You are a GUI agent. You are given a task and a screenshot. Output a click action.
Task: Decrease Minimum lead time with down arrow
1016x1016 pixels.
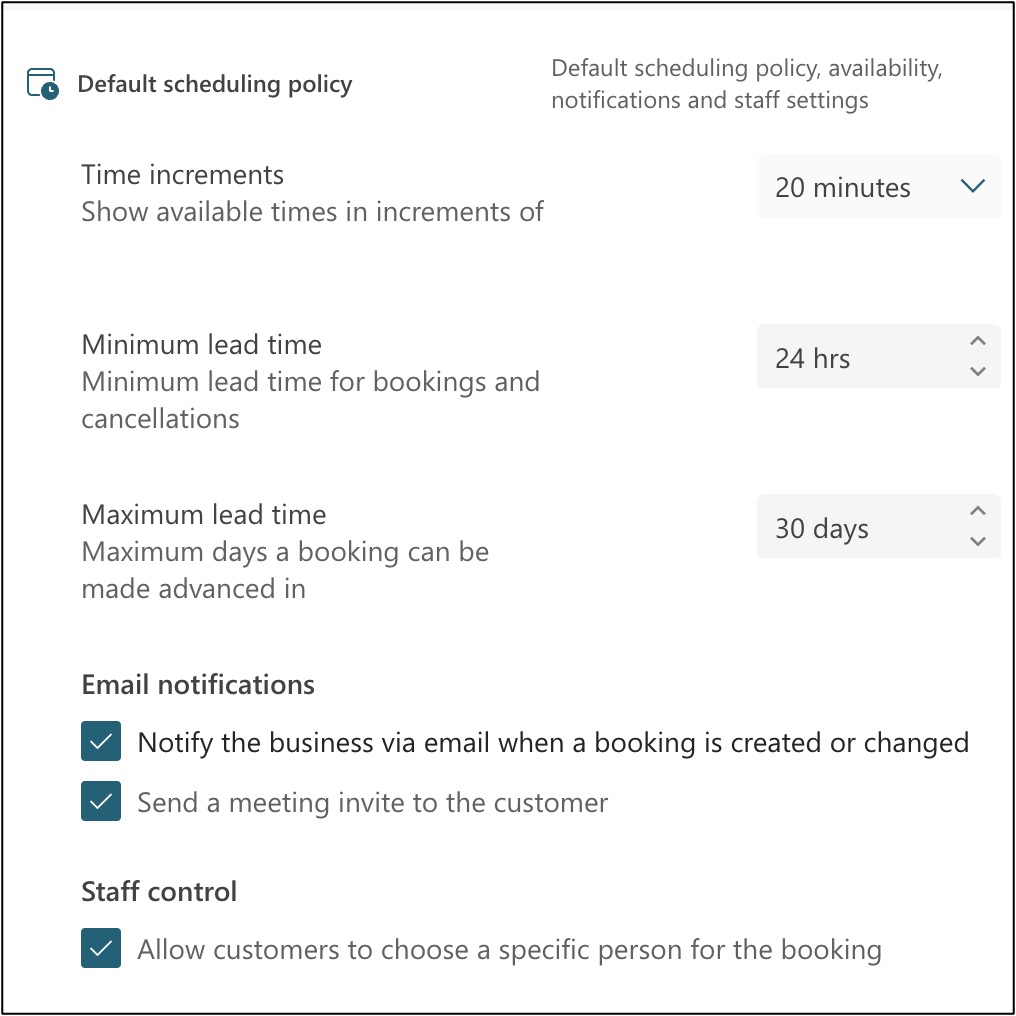pyautogui.click(x=978, y=372)
